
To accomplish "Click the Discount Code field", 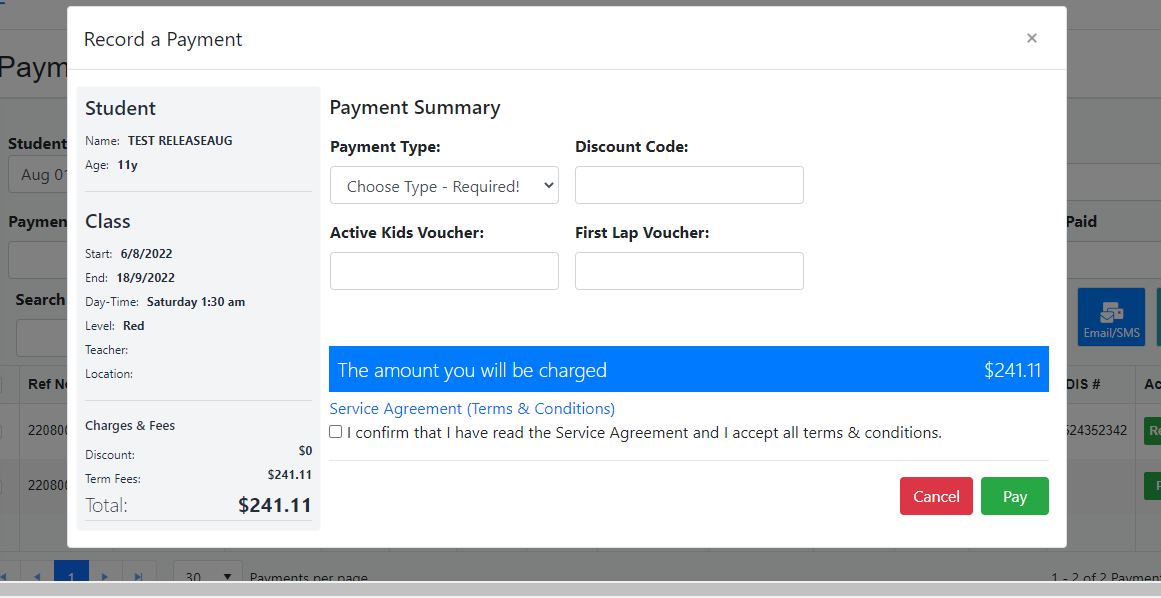I will pyautogui.click(x=689, y=186).
